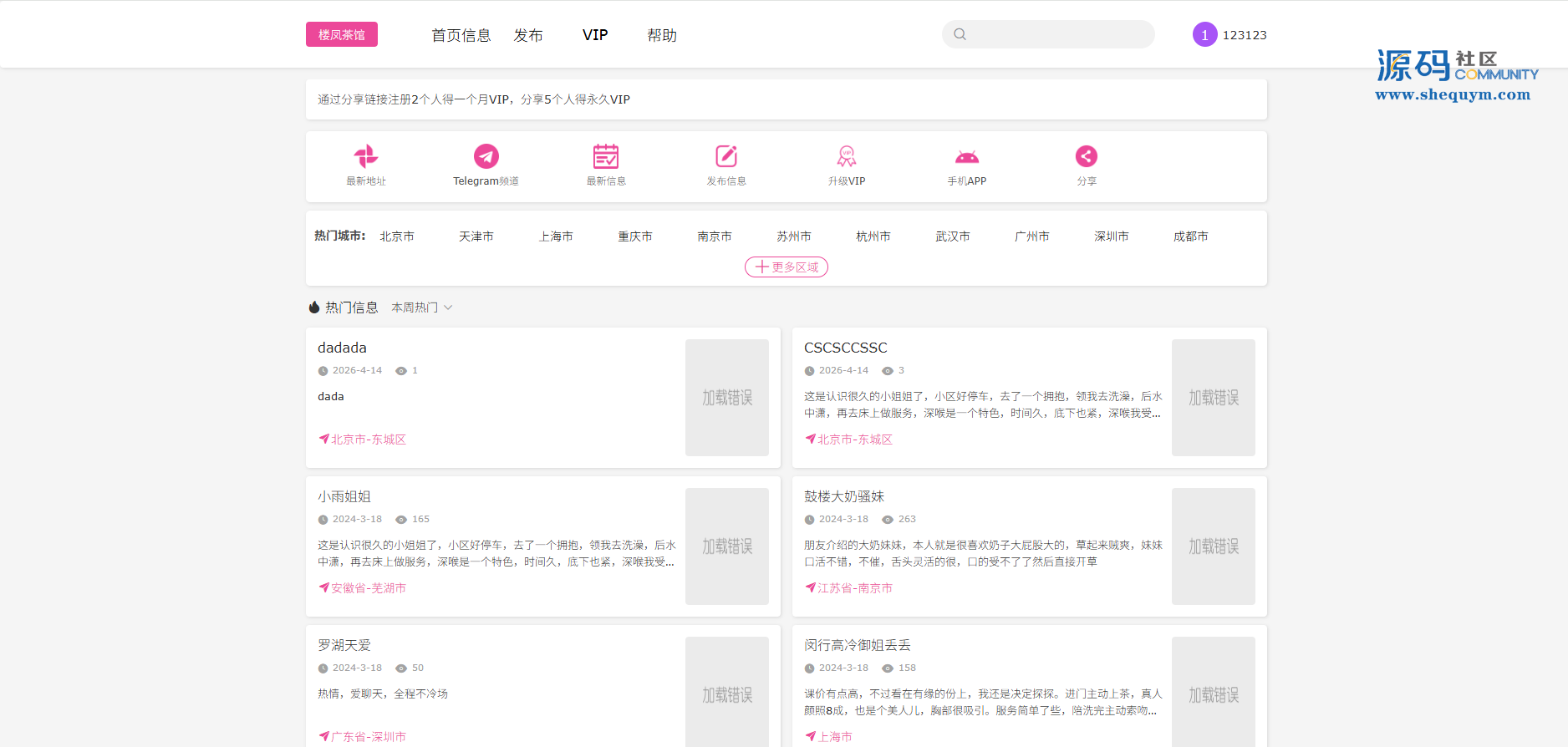This screenshot has height=747, width=1568.
Task: Open the dadada post thumbnail
Action: pos(726,398)
